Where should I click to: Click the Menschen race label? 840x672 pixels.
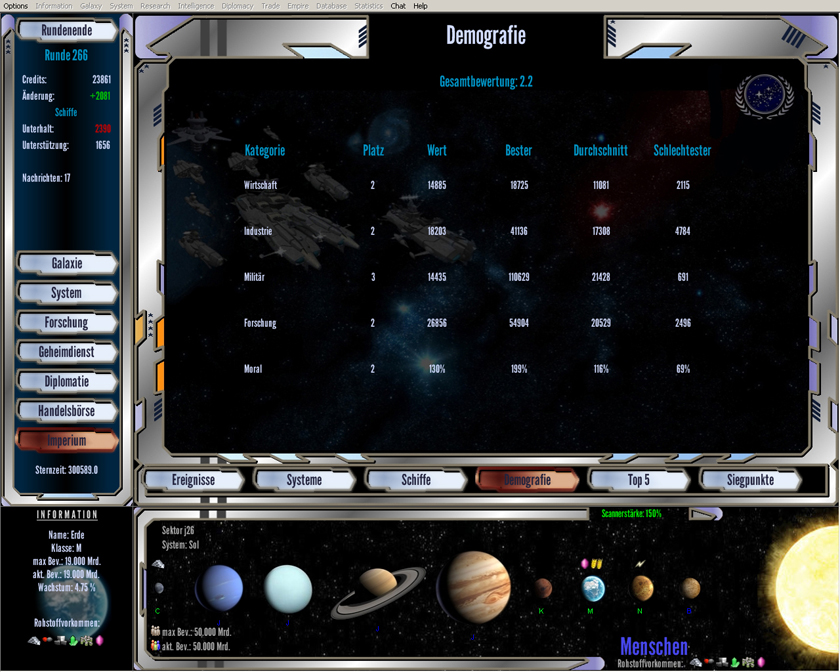pos(654,646)
